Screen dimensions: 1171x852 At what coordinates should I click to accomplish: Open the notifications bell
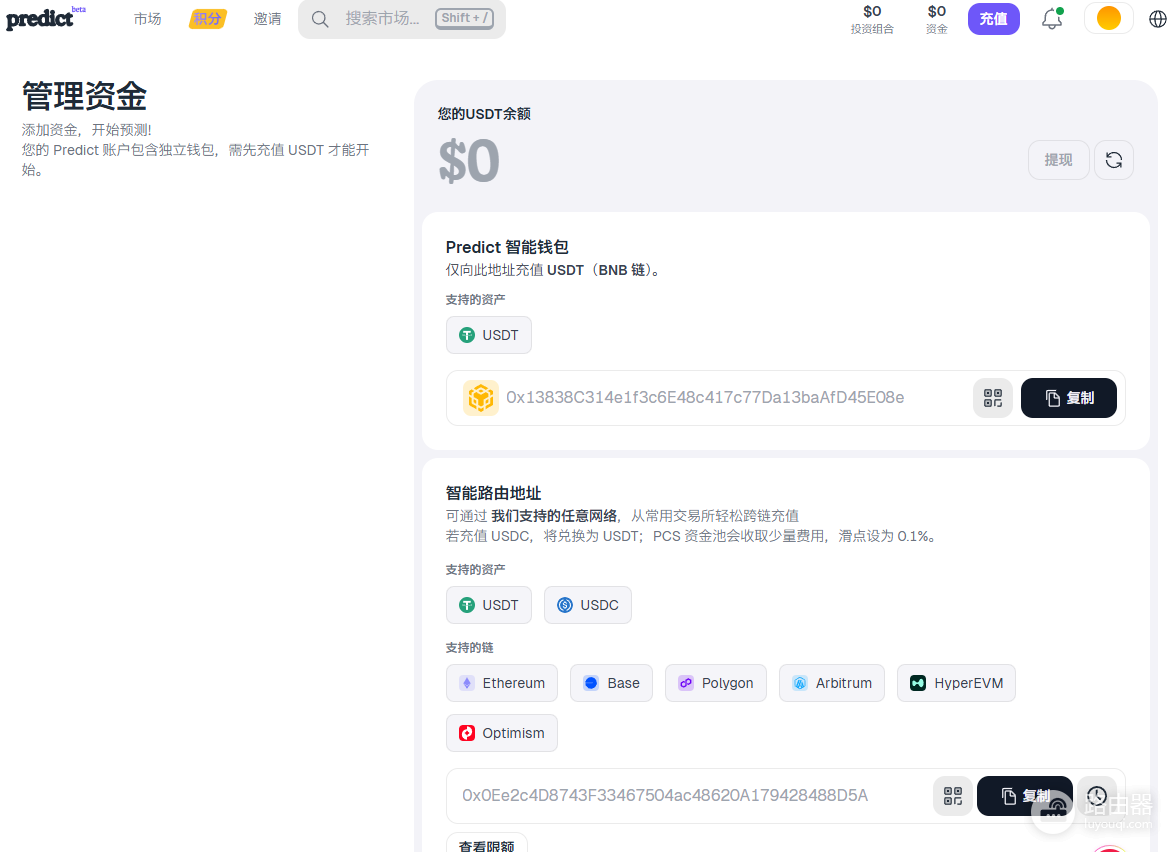pos(1052,19)
